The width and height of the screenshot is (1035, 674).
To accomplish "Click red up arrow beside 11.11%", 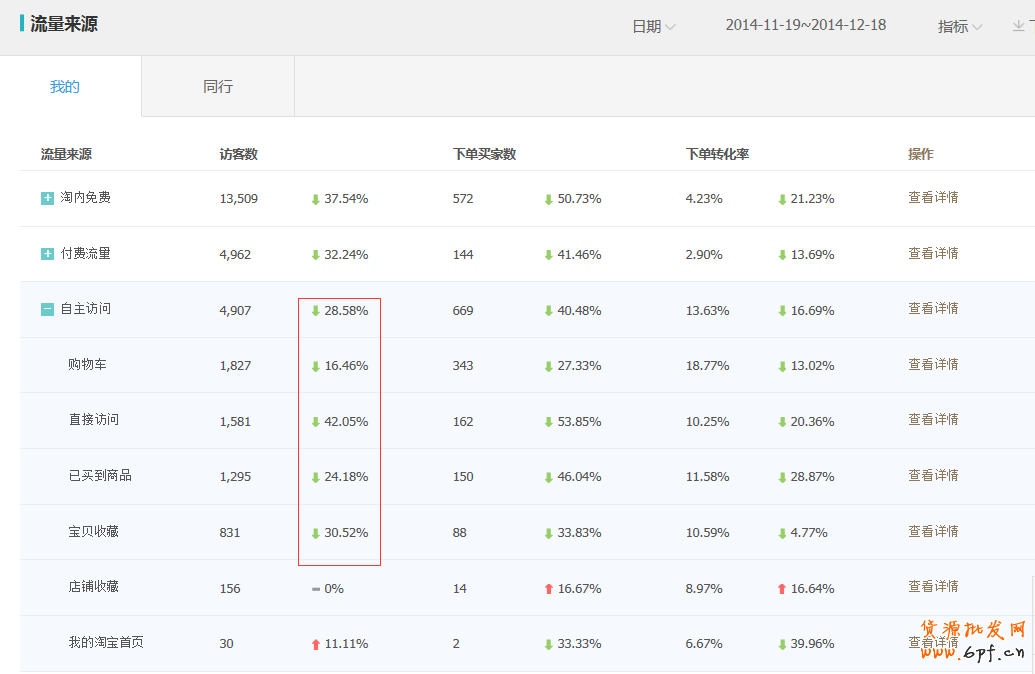I will 316,644.
